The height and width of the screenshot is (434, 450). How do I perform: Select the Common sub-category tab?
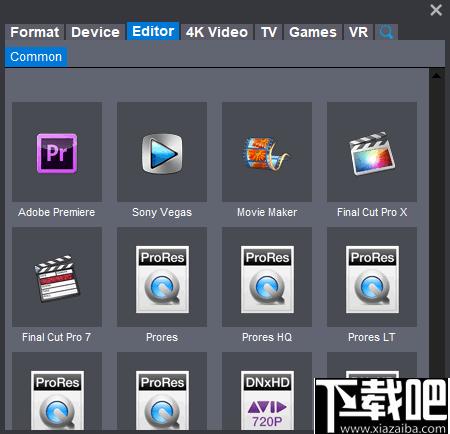pyautogui.click(x=36, y=57)
